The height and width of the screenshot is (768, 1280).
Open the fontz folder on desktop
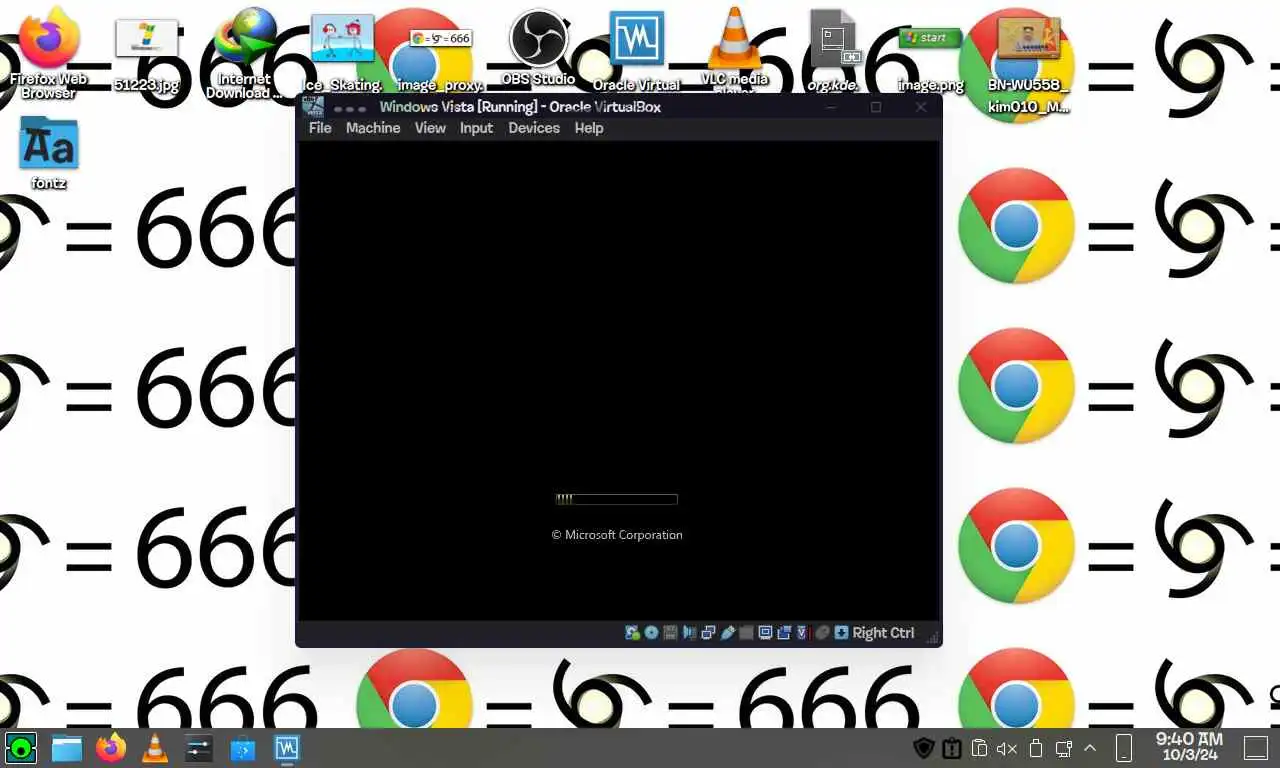coord(48,152)
